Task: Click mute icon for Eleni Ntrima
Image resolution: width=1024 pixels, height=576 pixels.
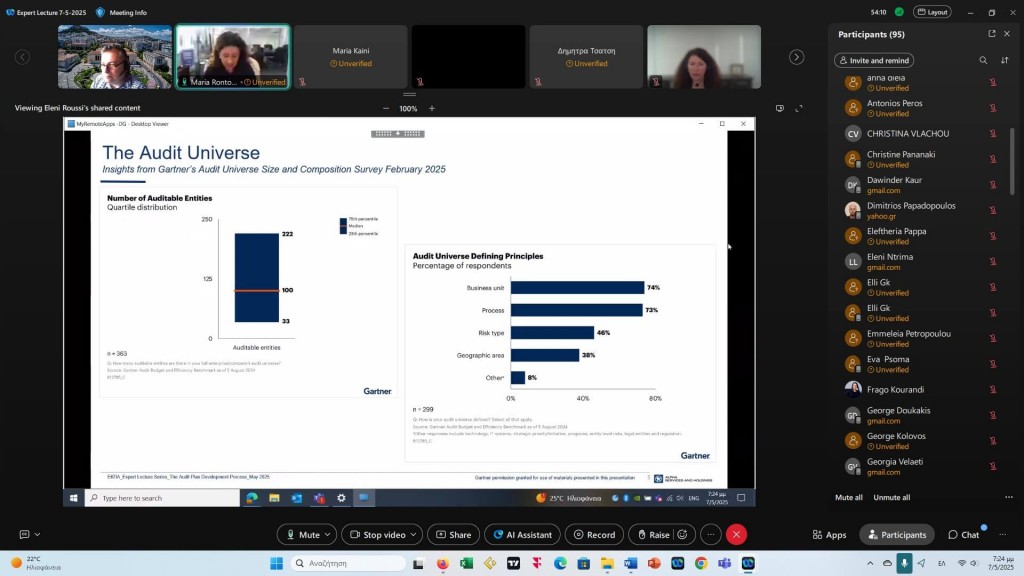Action: (993, 261)
